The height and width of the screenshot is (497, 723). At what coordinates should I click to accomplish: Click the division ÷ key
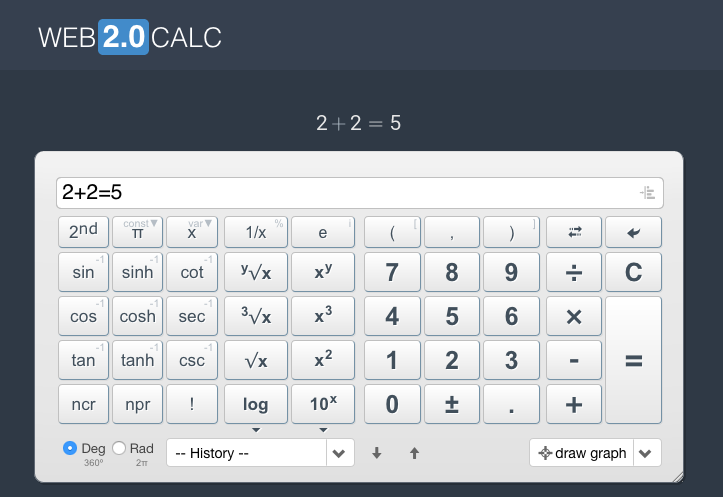point(574,272)
